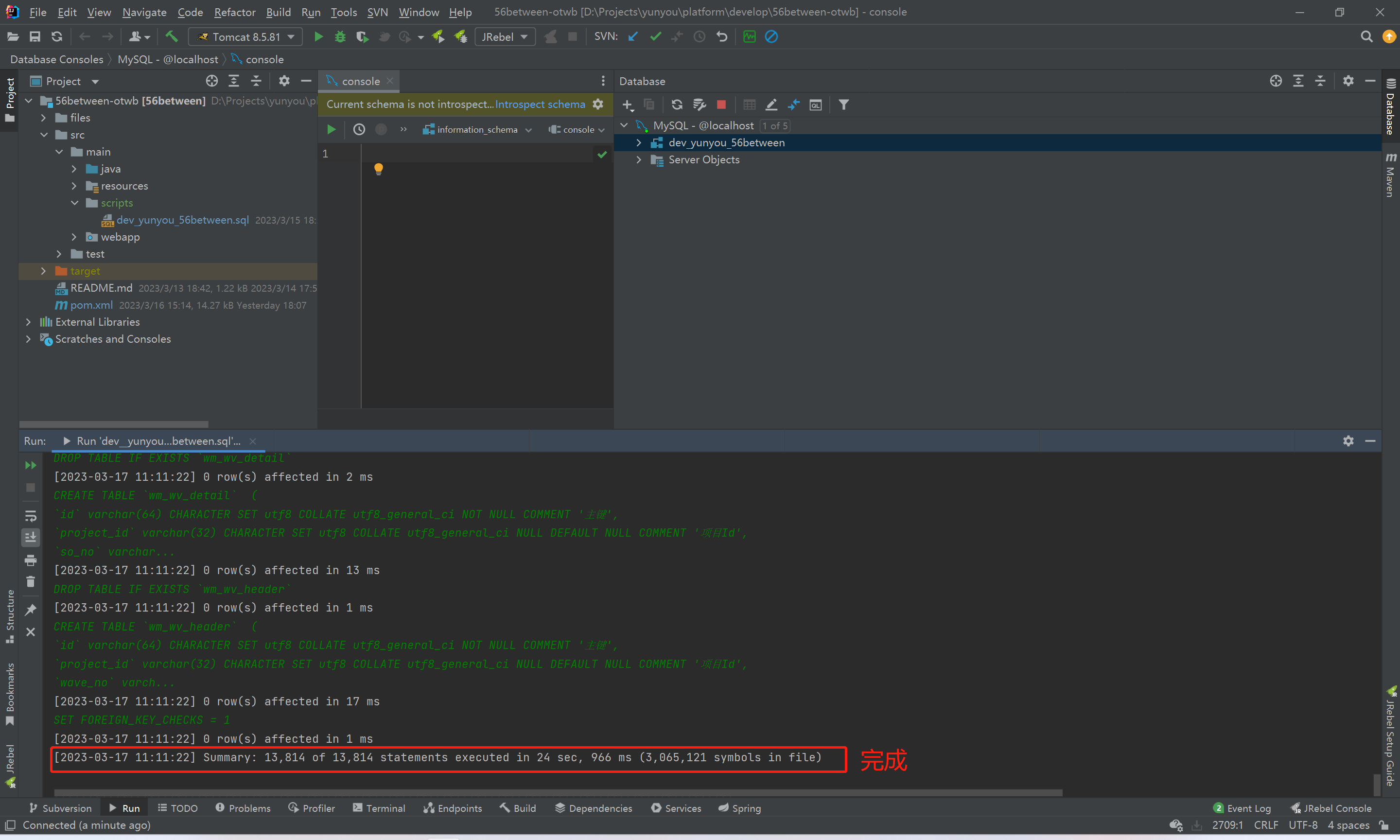Screen dimensions: 1400x840
Task: Click UTF-8 encoding in status bar
Action: 1303,825
